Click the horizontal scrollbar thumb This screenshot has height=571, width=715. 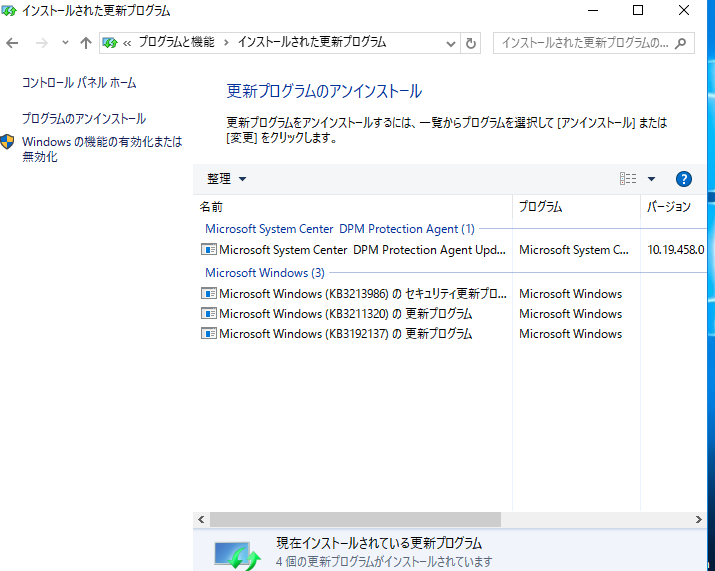[355, 519]
